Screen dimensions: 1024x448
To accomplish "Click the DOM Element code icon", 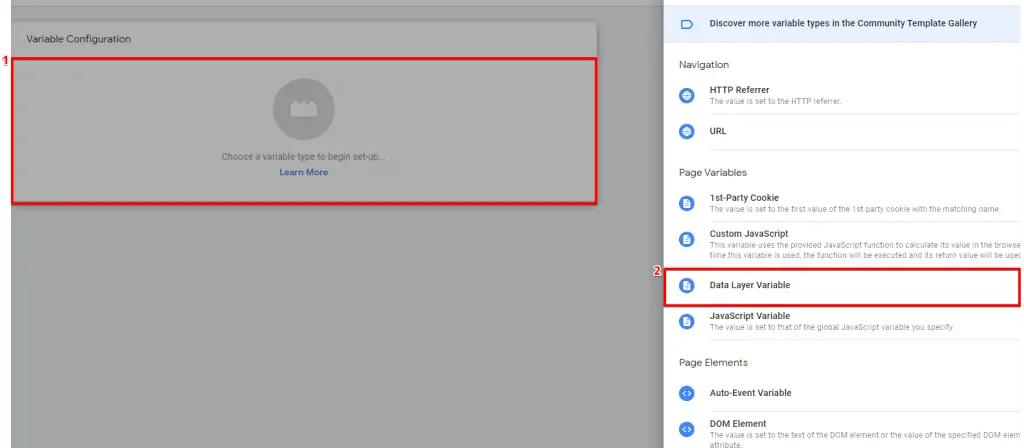I will click(x=686, y=429).
